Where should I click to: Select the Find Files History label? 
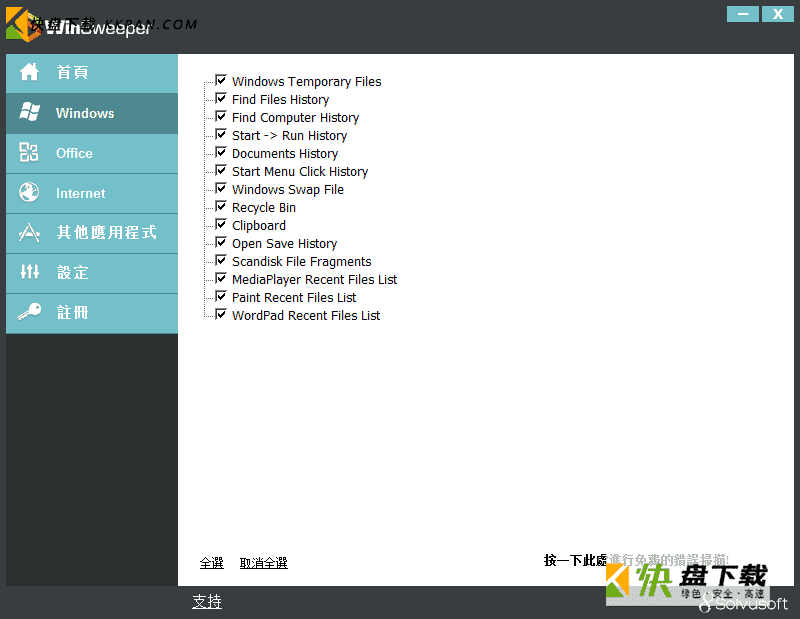(x=281, y=100)
